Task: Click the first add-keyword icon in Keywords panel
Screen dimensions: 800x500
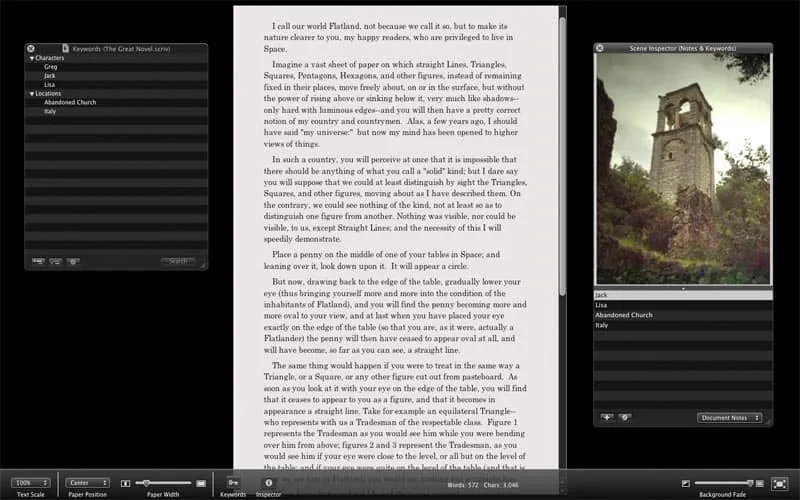Action: [38, 261]
